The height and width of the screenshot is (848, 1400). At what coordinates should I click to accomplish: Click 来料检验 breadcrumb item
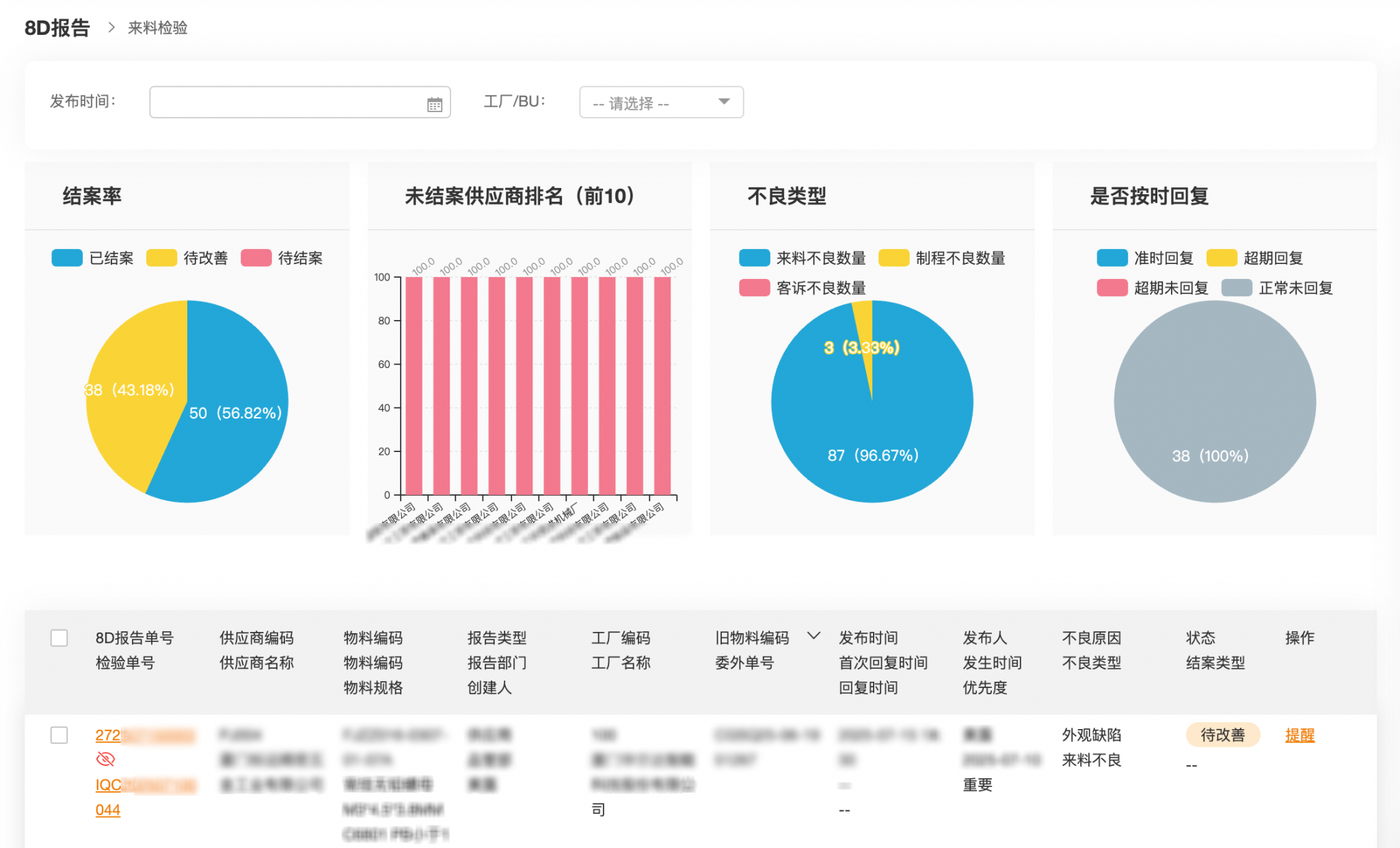click(158, 28)
